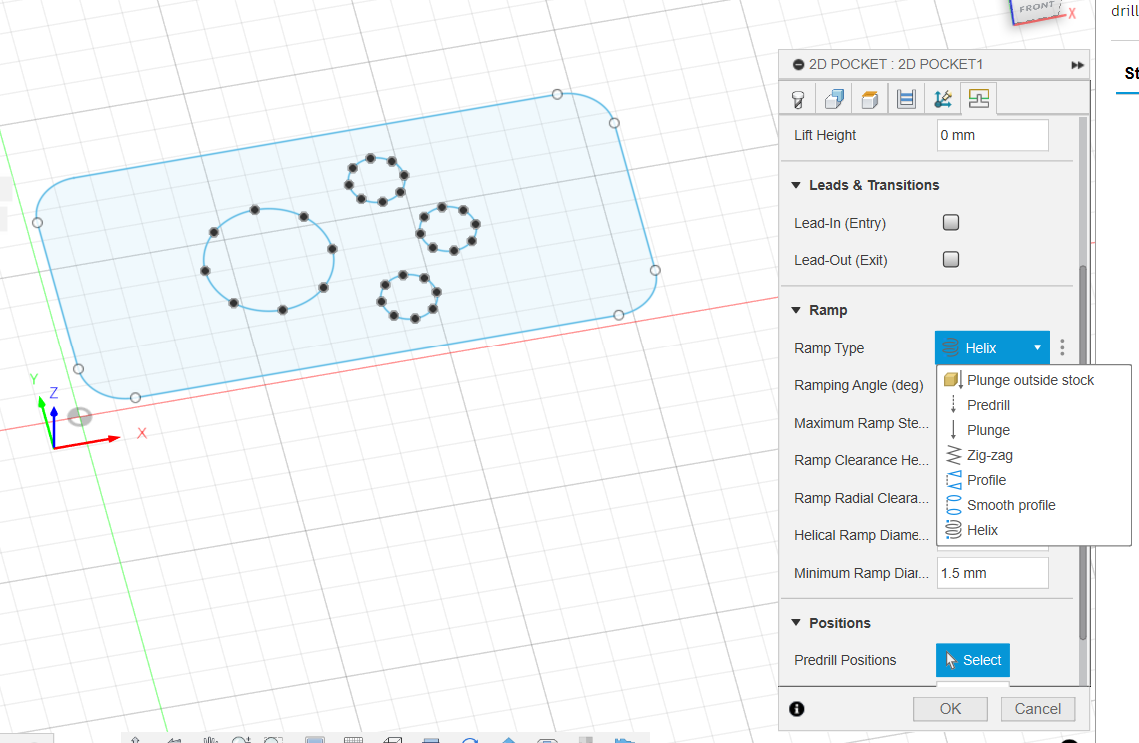This screenshot has width=1139, height=743.
Task: Cancel the 2D Pocket dialog
Action: click(x=1037, y=709)
